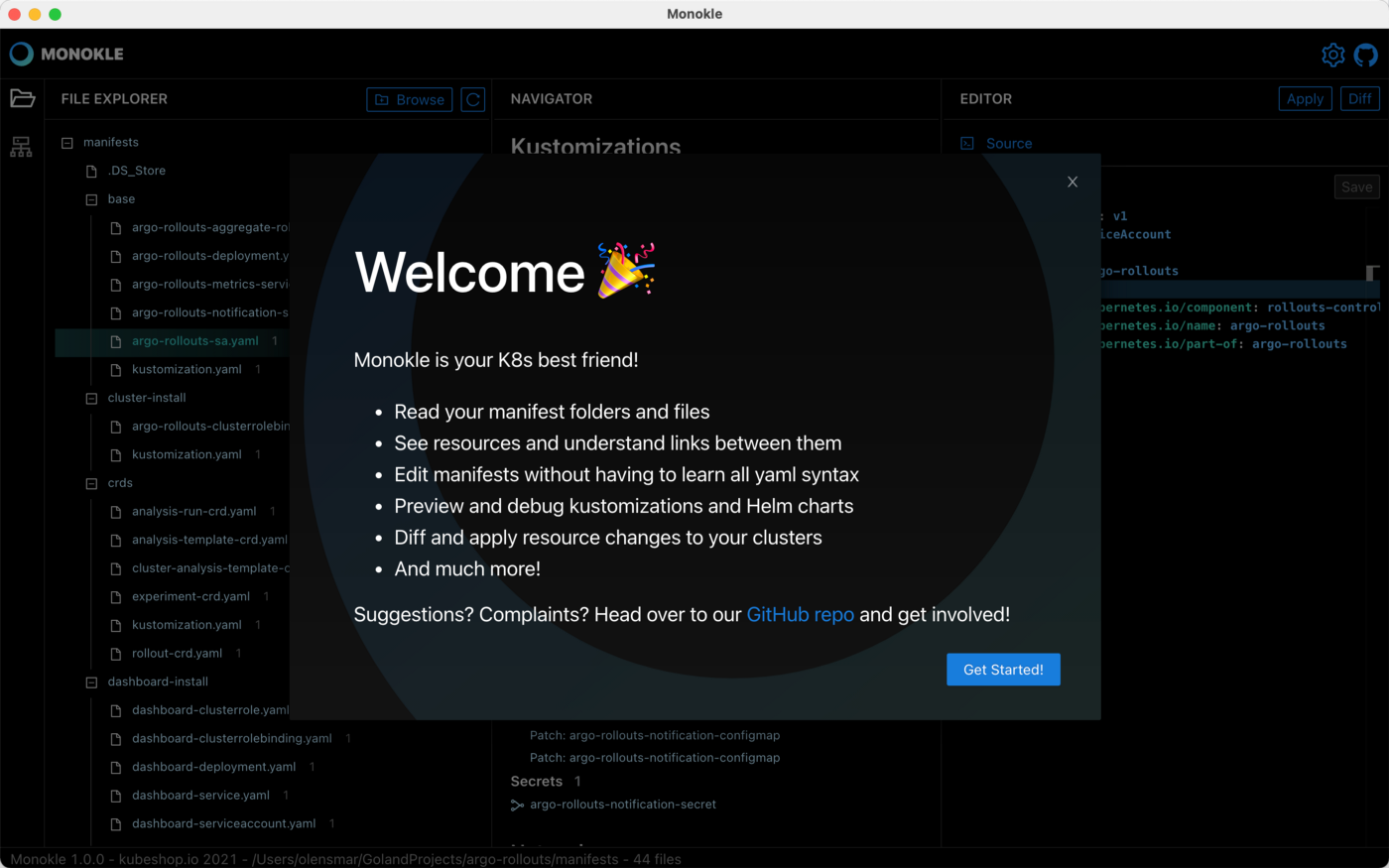Select rollout-crd.yaml in the tree
This screenshot has height=868, width=1389.
177,654
